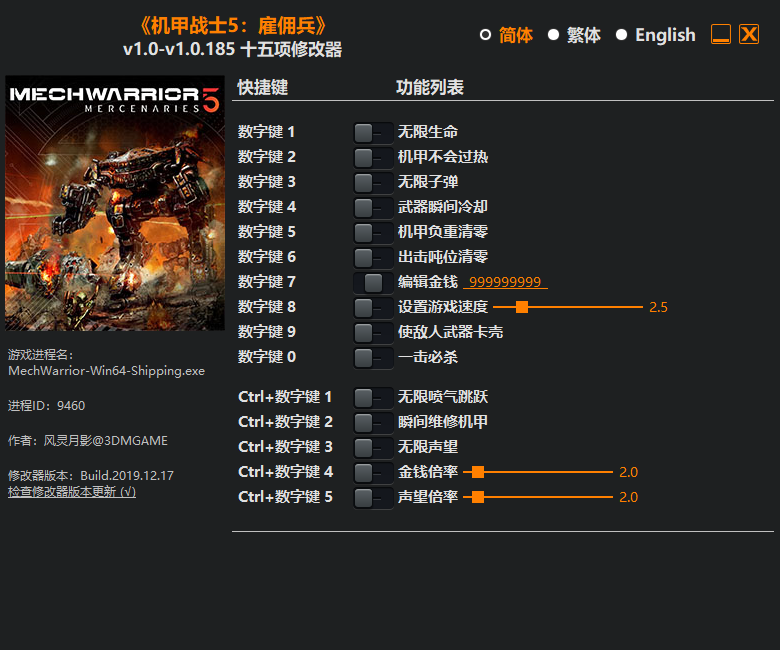Click the 进程ID: 9460 text
Screen dimensions: 780x650
46,406
